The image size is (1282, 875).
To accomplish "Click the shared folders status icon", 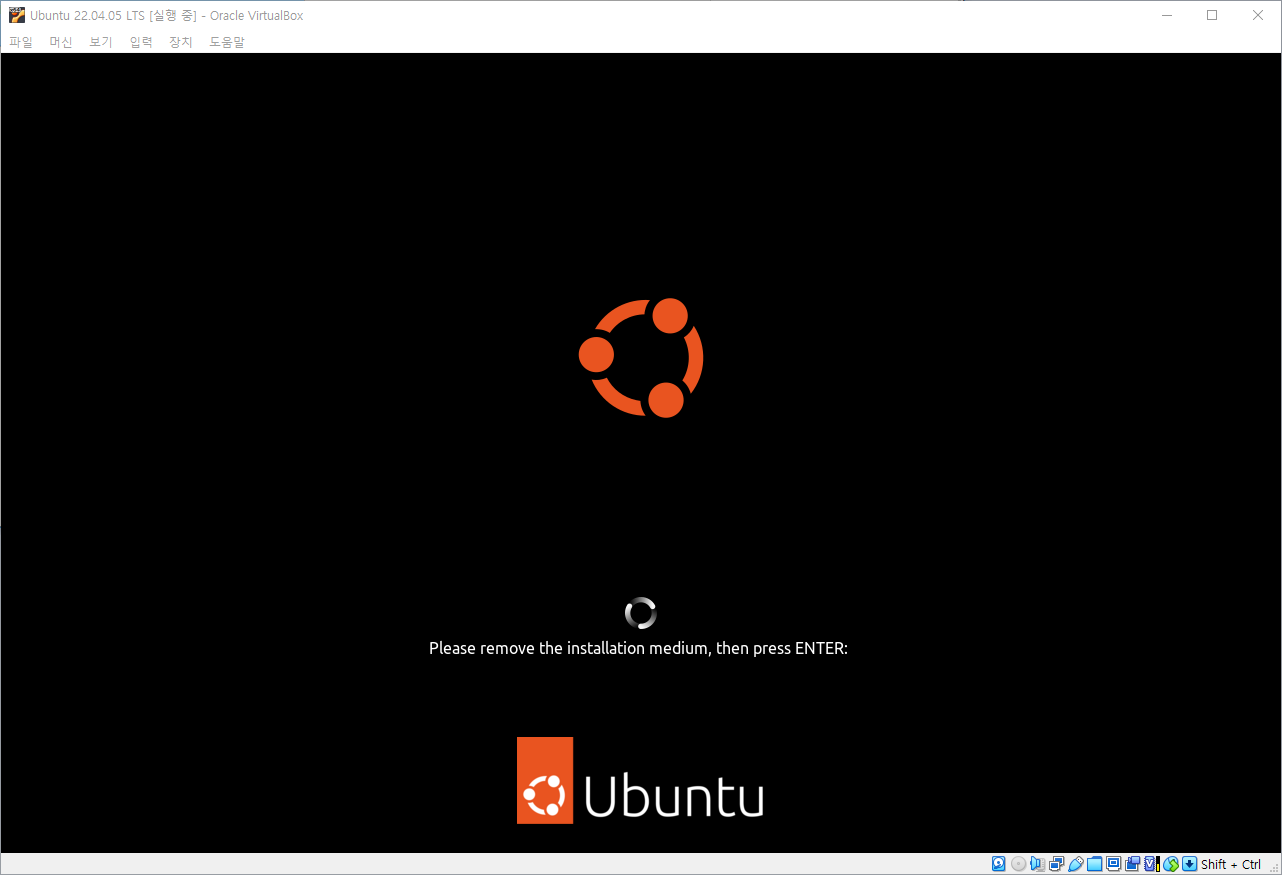I will [1094, 864].
